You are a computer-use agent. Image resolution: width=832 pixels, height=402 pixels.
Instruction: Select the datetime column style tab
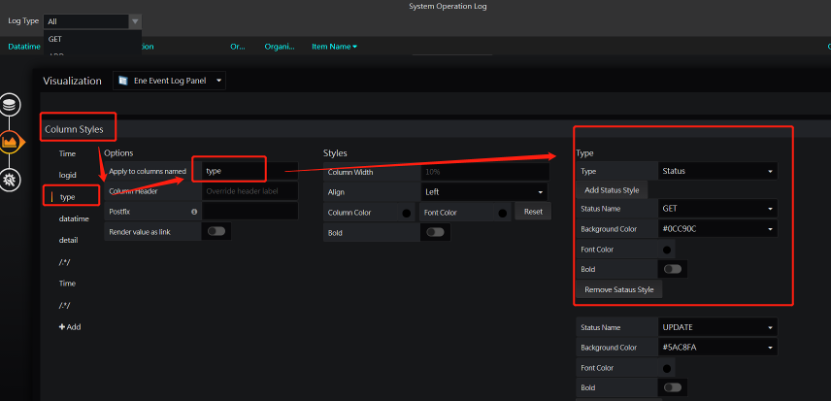point(74,218)
